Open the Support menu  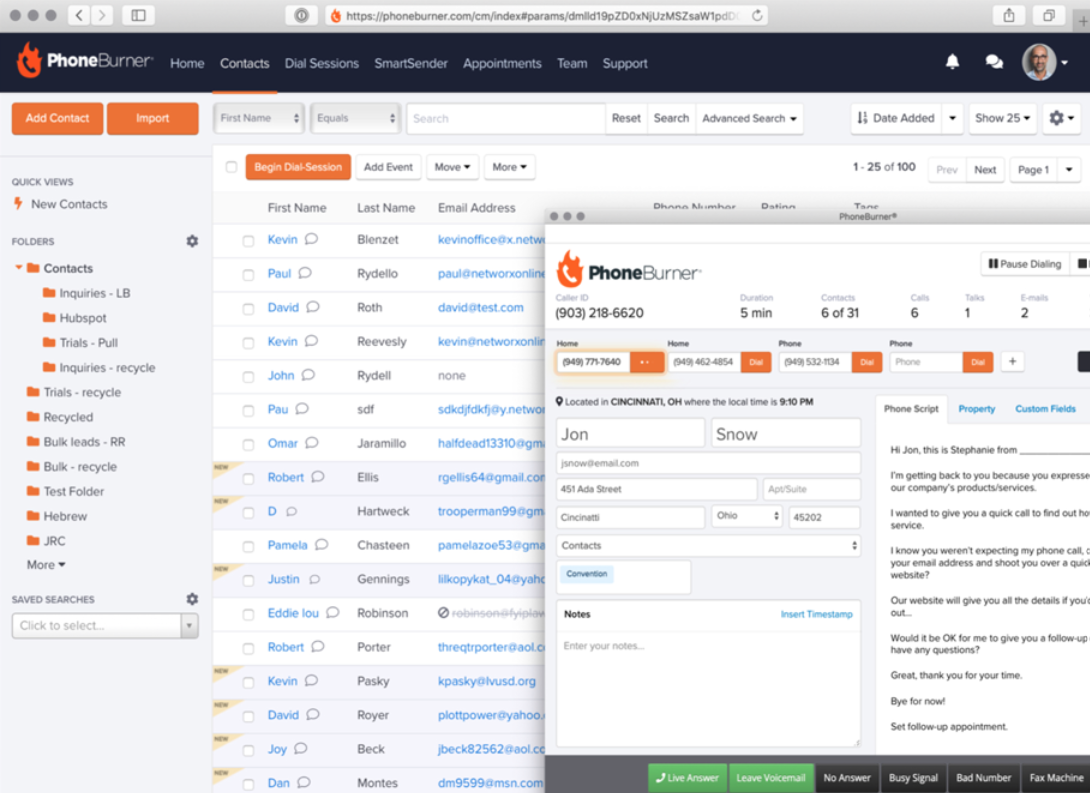pos(624,63)
